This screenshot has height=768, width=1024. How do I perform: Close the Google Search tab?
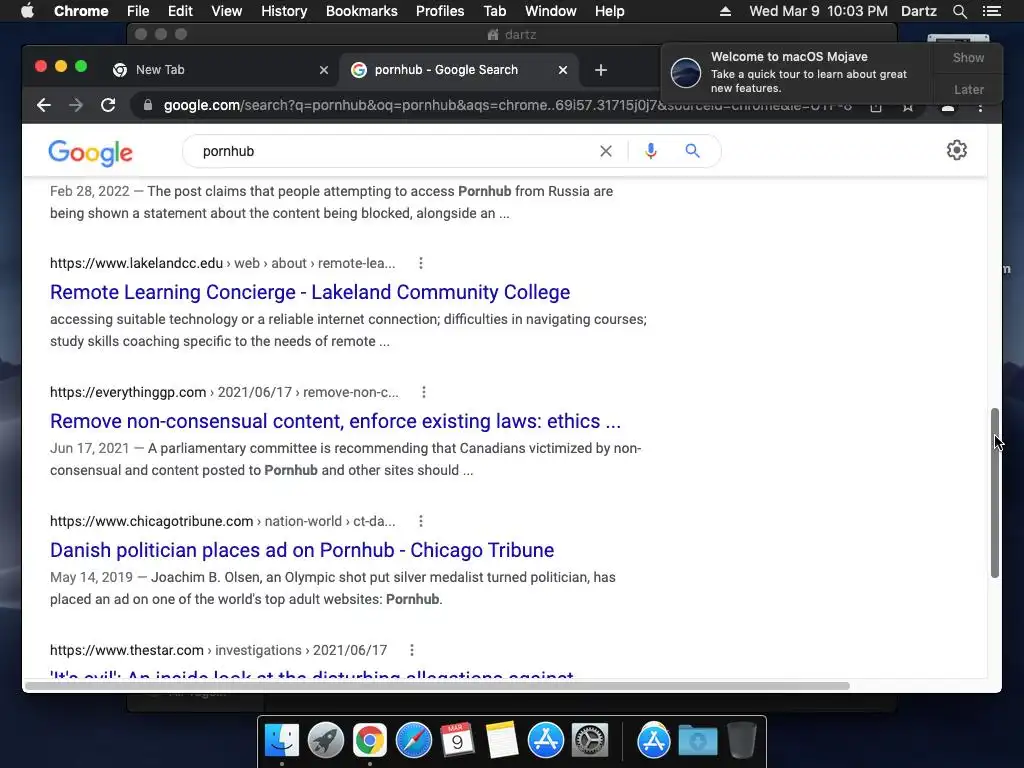[x=563, y=70]
